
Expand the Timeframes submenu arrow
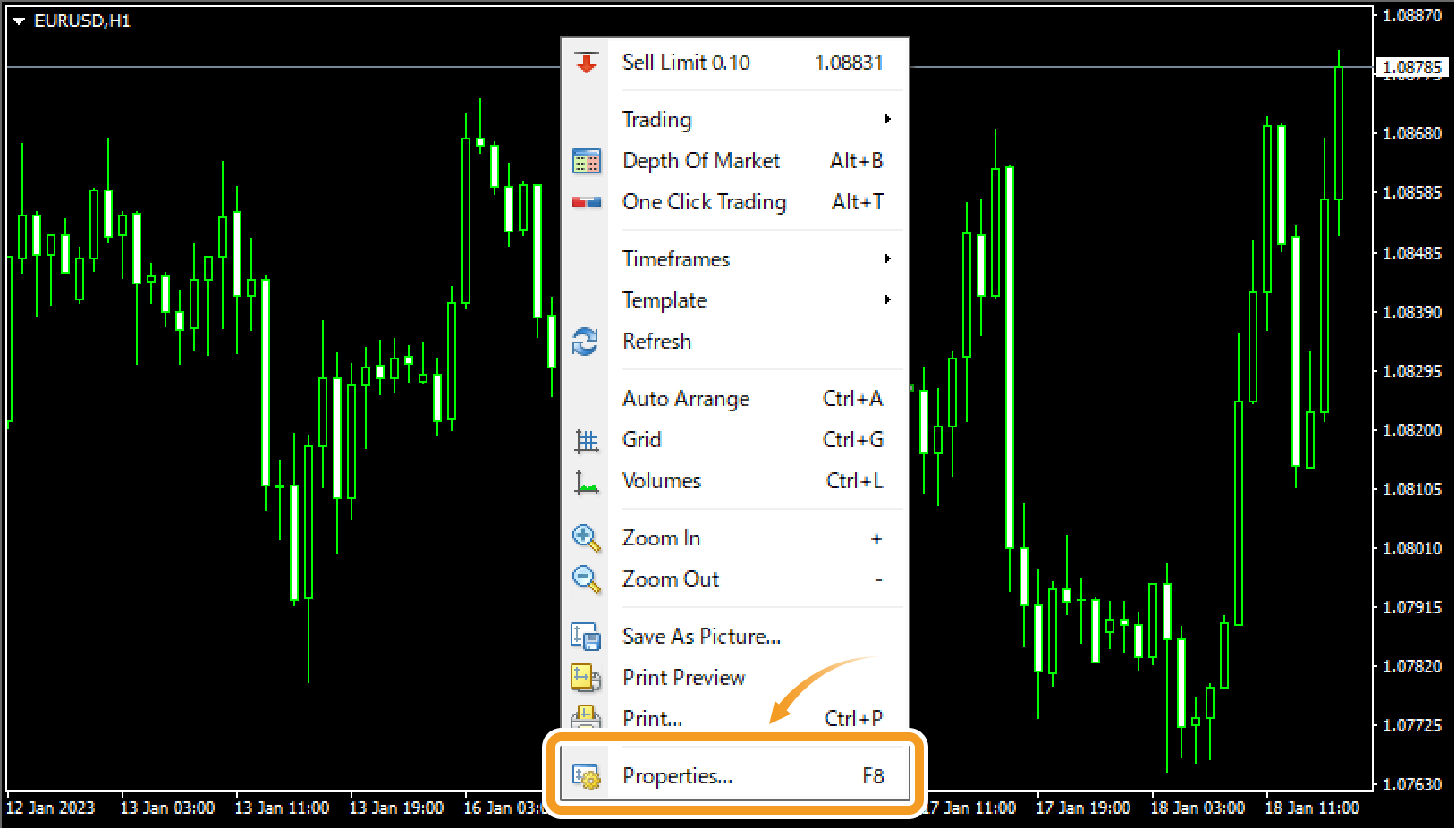tap(887, 259)
